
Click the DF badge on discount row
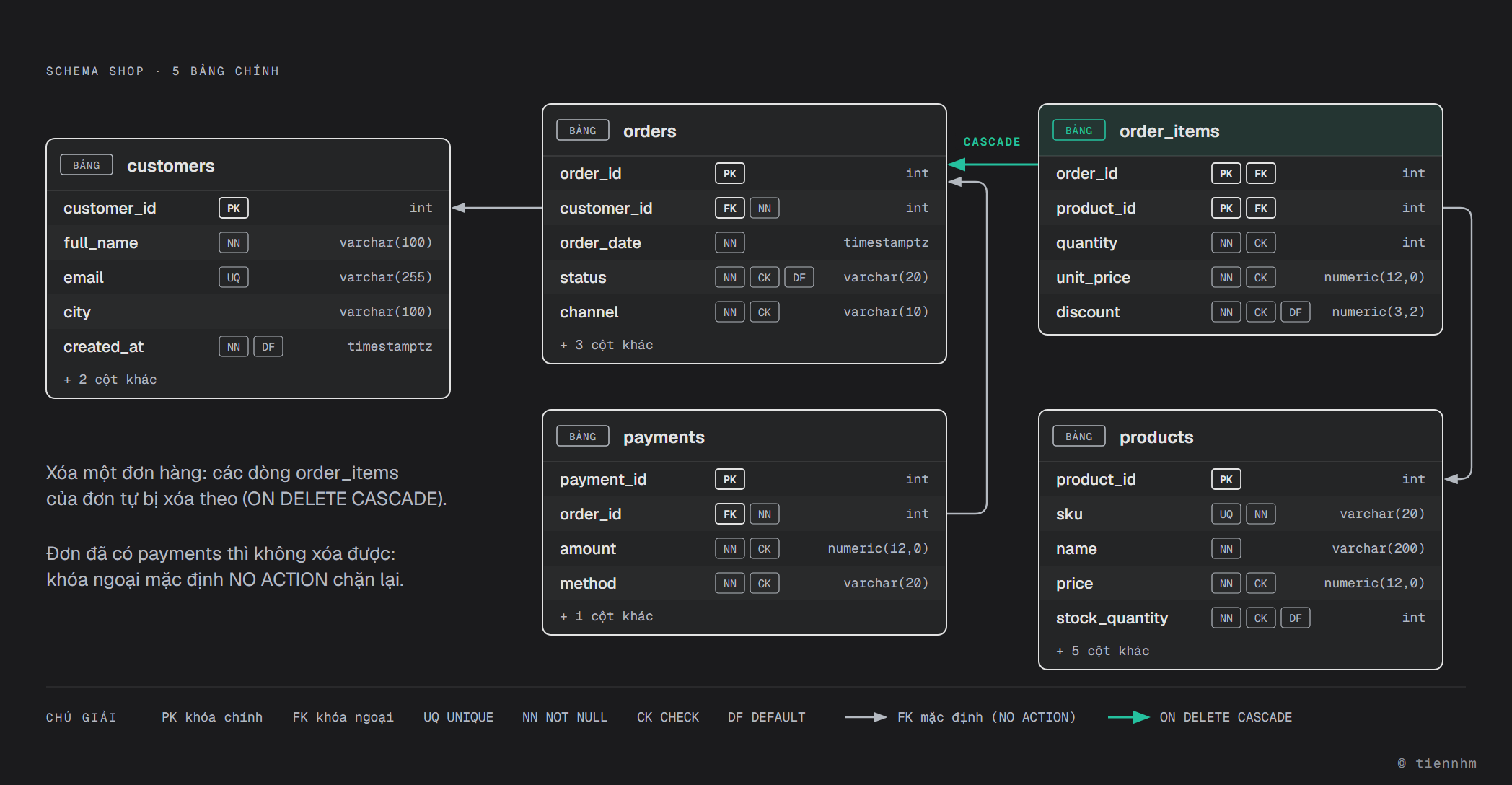(x=1296, y=312)
